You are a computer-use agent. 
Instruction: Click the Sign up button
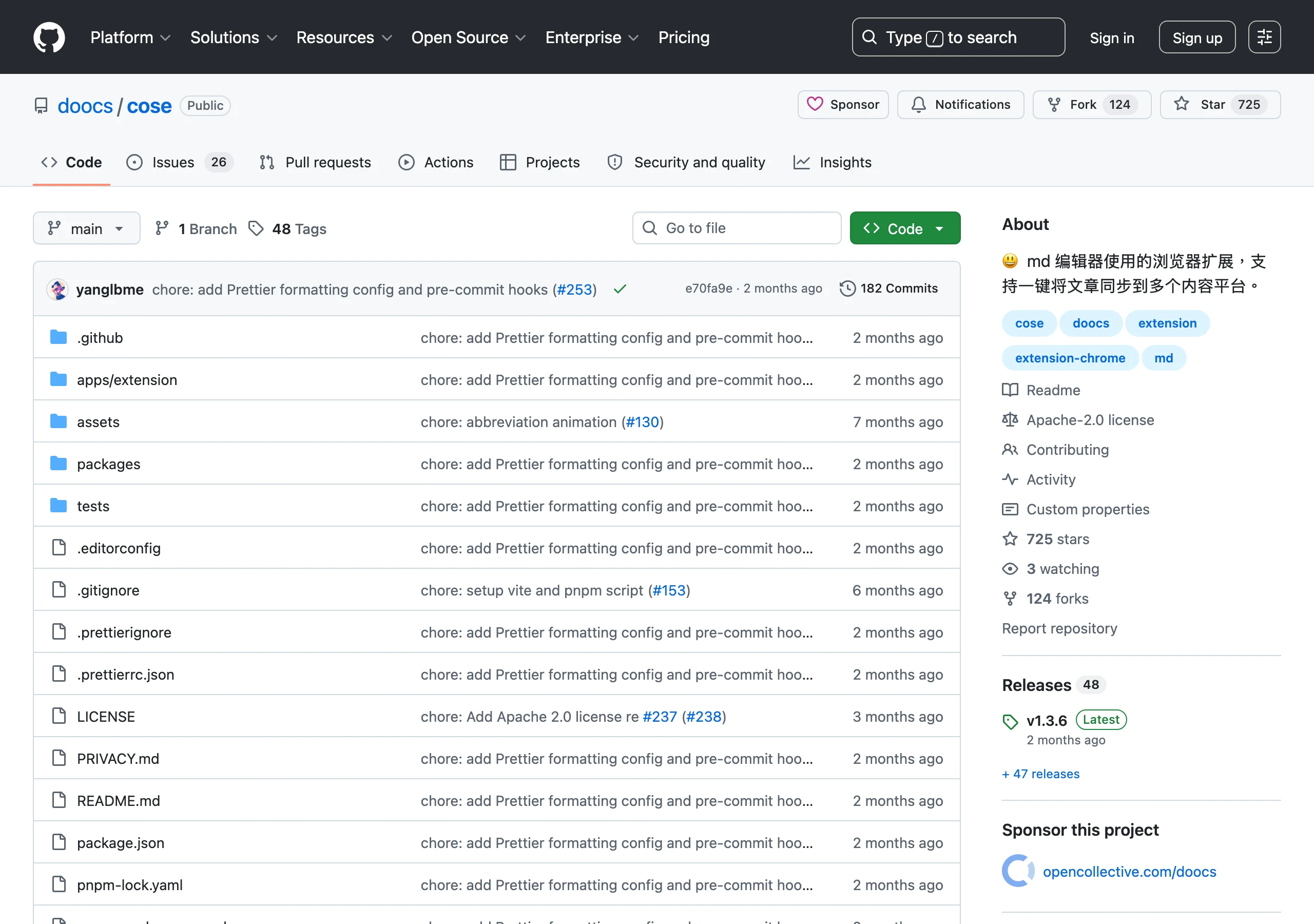1196,38
